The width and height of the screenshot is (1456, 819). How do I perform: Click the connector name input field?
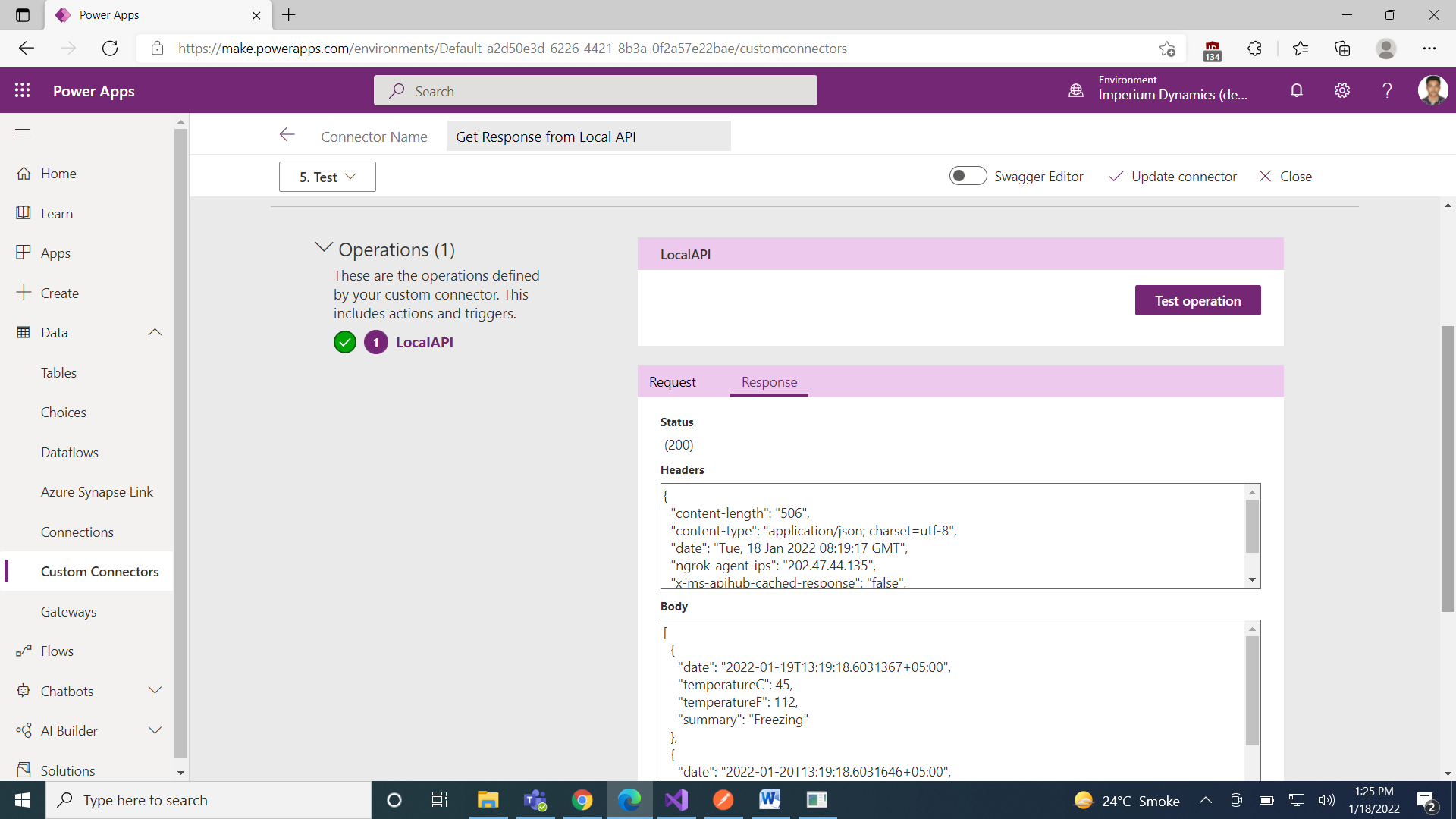(588, 136)
